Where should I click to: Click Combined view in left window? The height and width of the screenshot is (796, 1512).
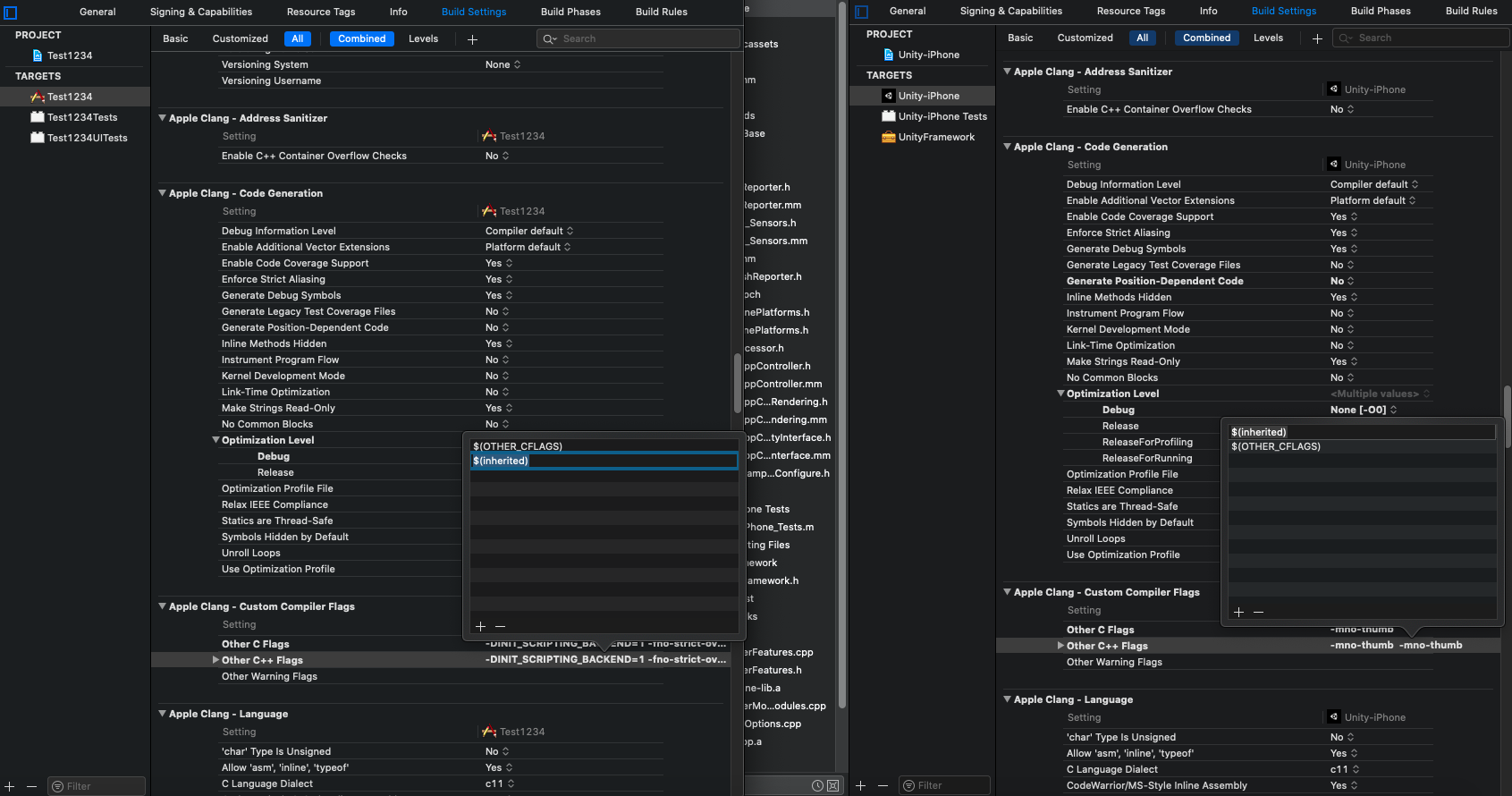[x=362, y=38]
